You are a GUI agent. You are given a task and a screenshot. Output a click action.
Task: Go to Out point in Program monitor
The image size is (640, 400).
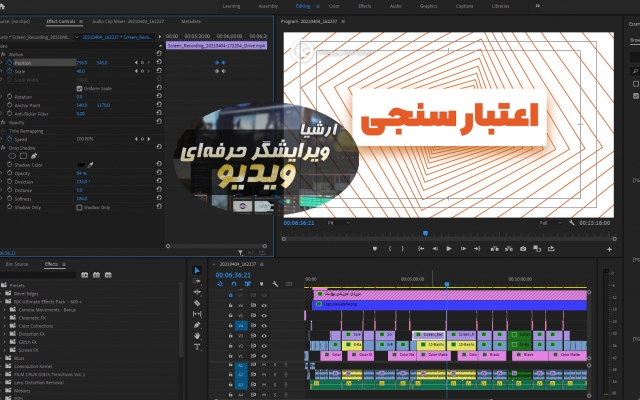[x=477, y=249]
